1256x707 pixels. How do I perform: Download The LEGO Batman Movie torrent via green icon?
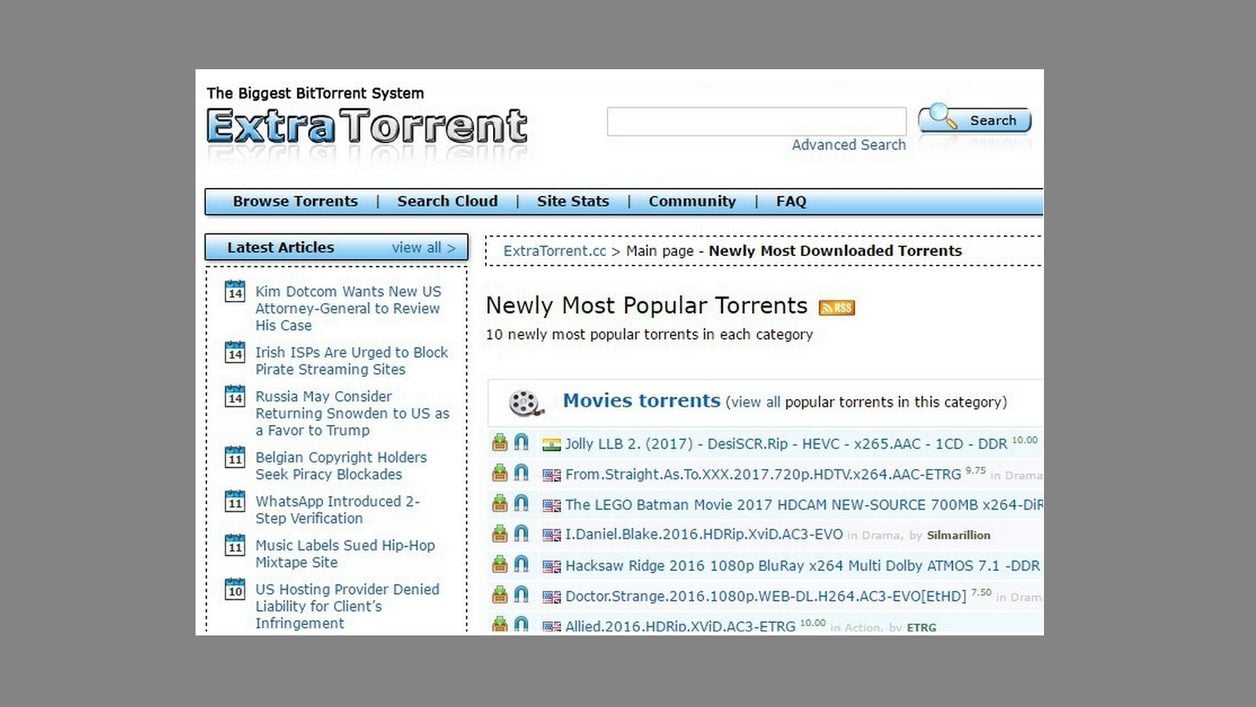[x=499, y=503]
